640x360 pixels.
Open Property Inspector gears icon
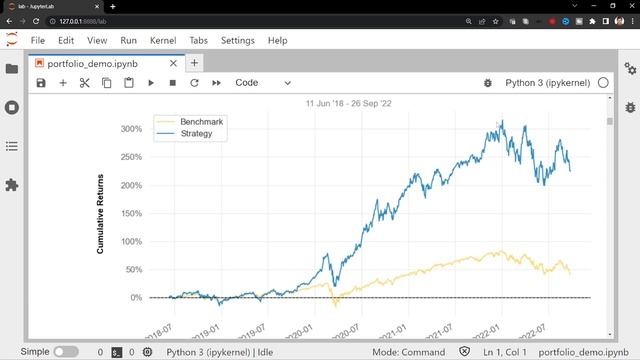630,69
